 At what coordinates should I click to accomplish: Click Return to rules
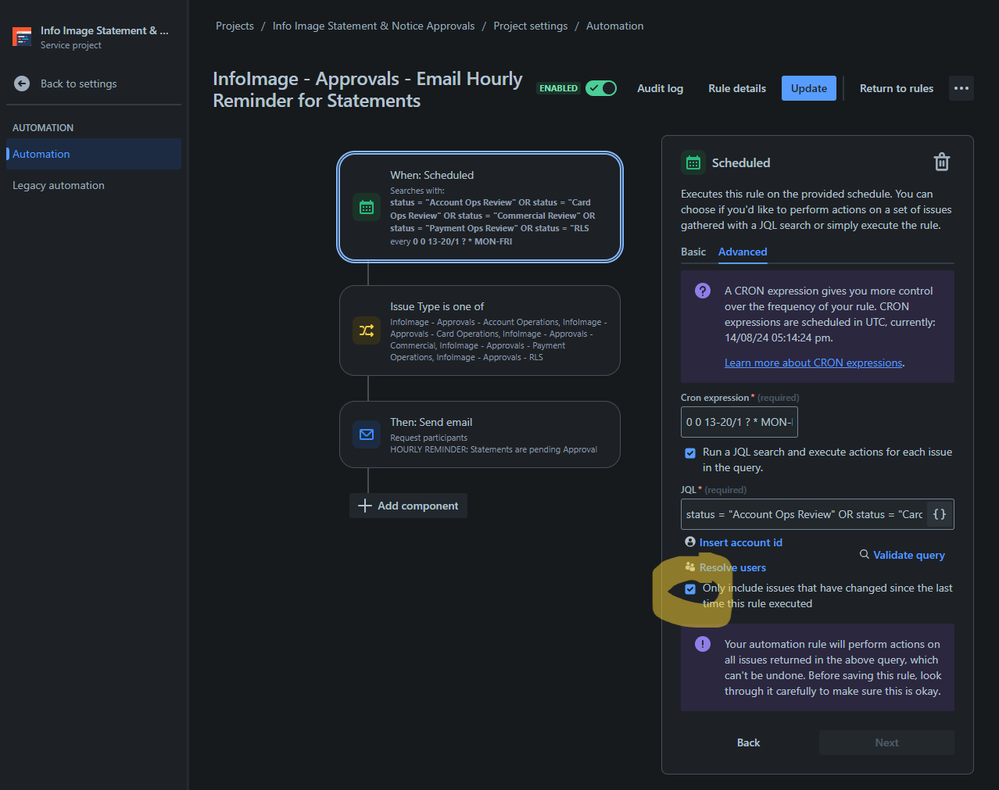point(896,89)
